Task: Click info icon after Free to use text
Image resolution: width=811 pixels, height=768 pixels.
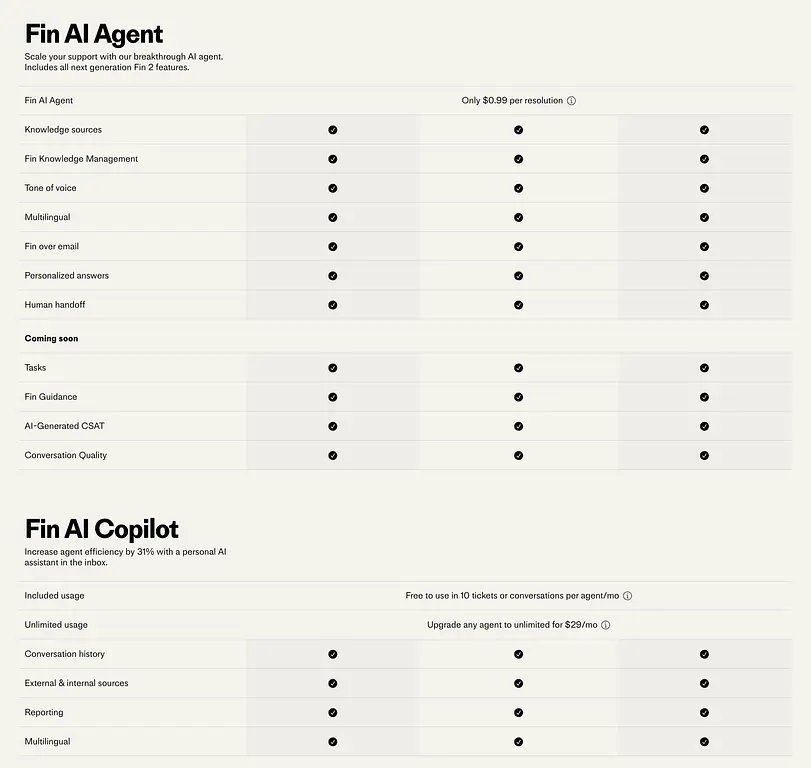Action: [628, 596]
